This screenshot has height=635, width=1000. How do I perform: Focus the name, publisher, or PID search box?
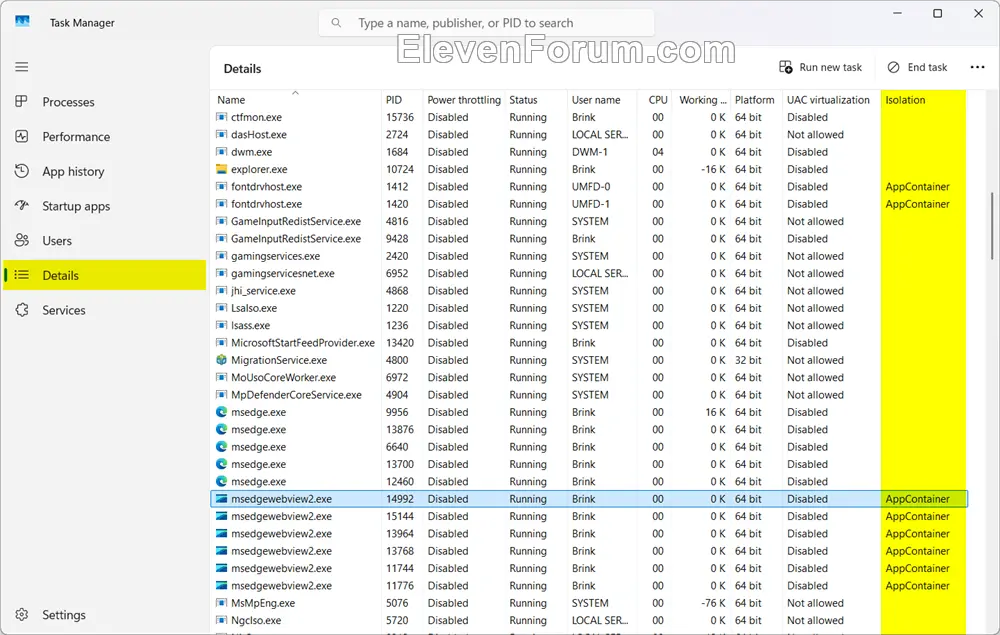click(486, 23)
